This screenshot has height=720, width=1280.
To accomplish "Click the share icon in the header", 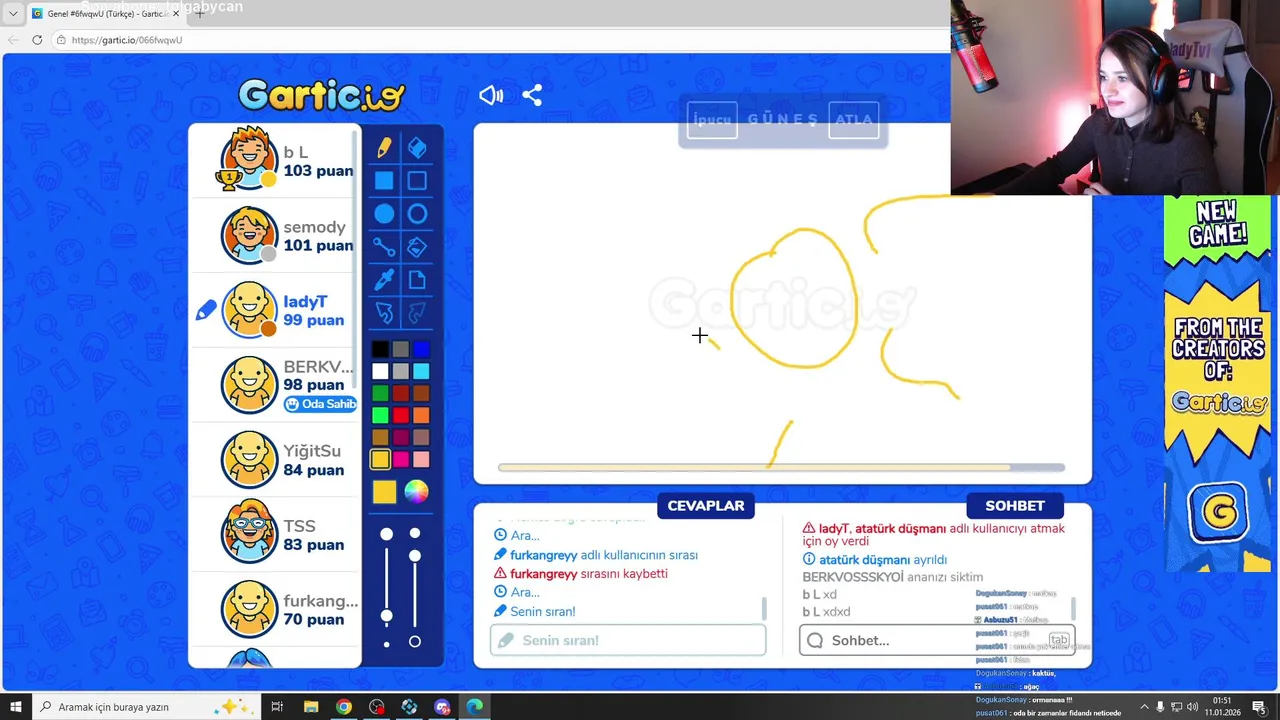I will [532, 95].
